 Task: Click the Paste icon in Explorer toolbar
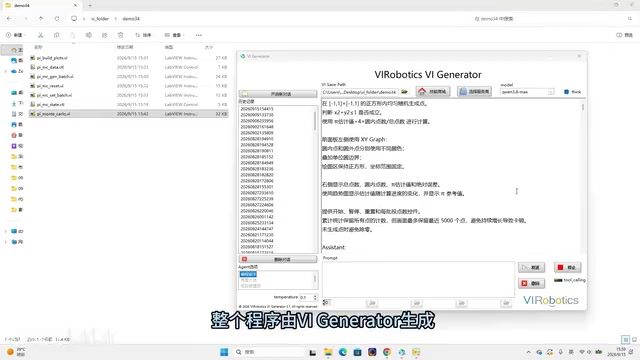[72, 35]
